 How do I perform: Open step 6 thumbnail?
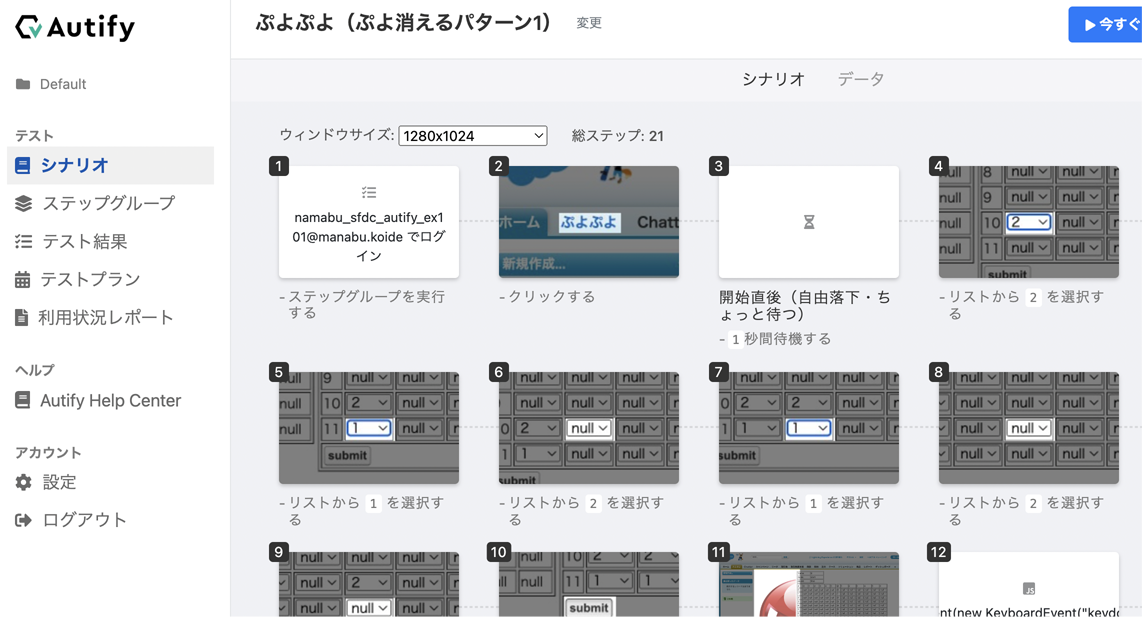[588, 428]
